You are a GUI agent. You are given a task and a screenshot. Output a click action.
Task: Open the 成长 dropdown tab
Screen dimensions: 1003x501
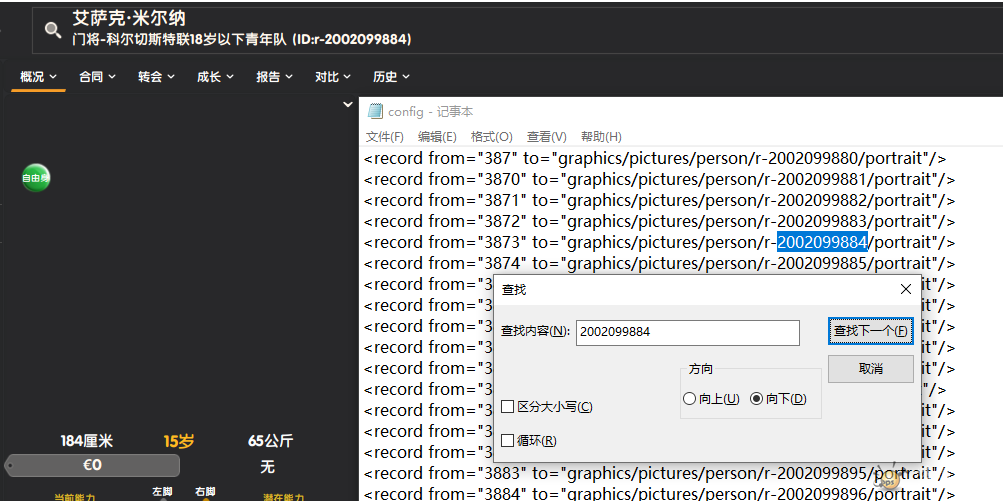click(x=215, y=77)
